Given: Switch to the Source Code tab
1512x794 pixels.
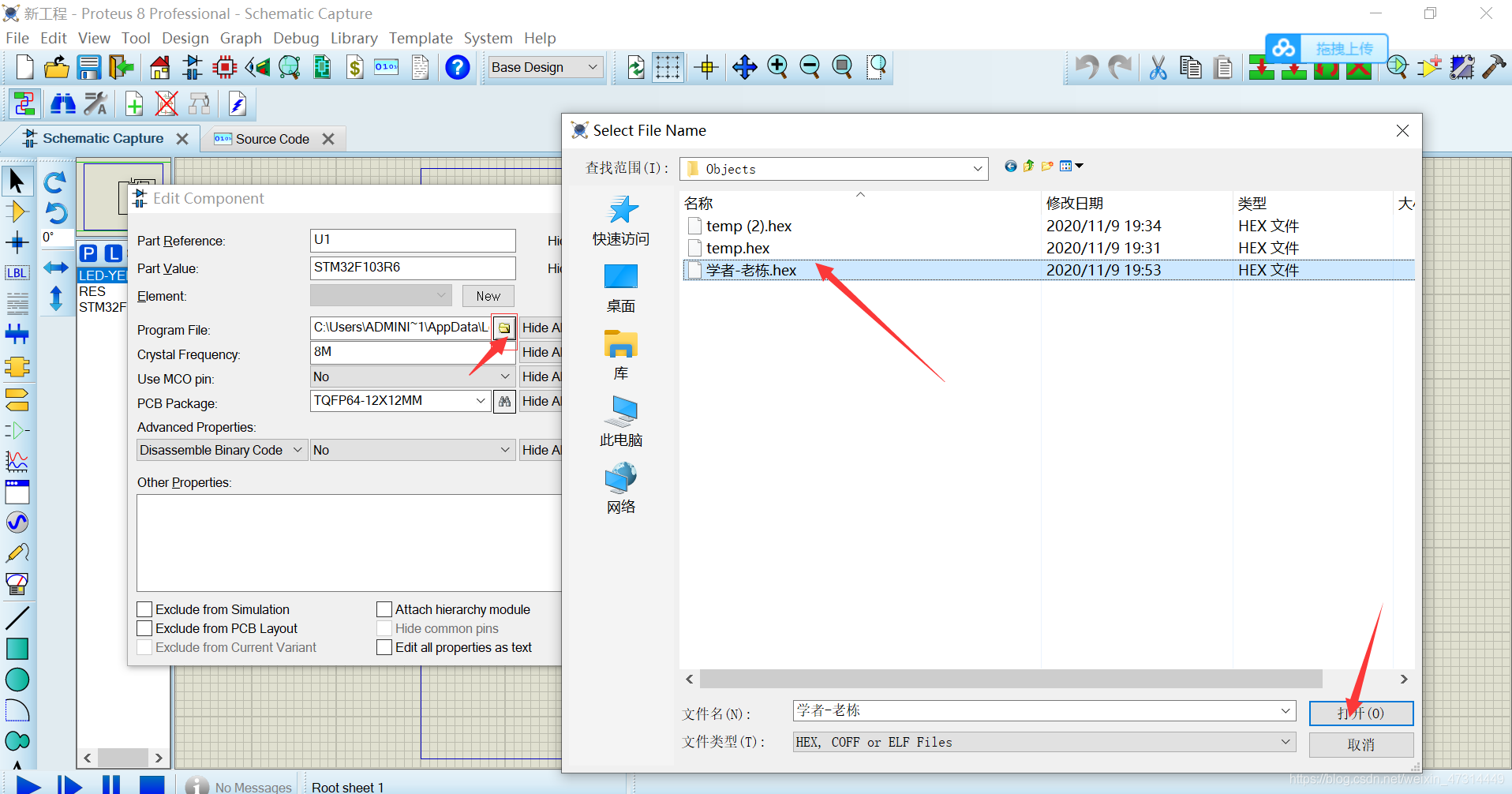Looking at the screenshot, I should [x=272, y=139].
